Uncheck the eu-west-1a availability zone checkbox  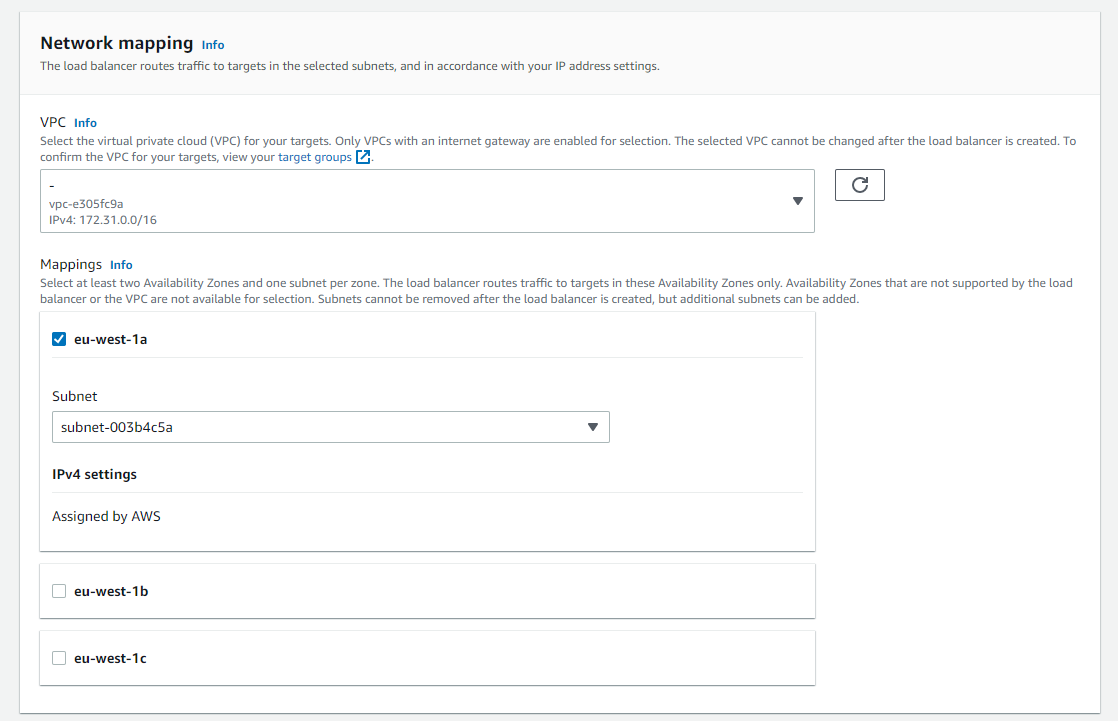pos(59,339)
